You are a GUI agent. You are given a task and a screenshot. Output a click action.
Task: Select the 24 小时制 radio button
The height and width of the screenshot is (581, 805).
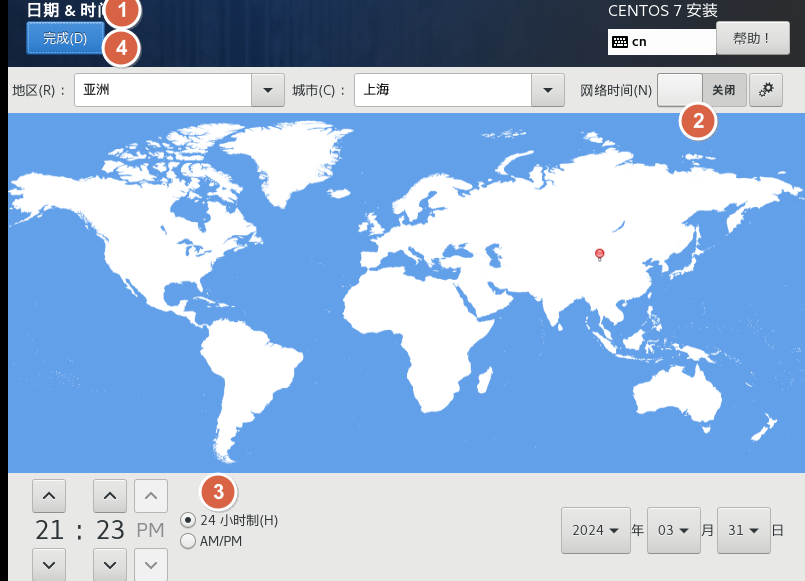click(x=188, y=520)
